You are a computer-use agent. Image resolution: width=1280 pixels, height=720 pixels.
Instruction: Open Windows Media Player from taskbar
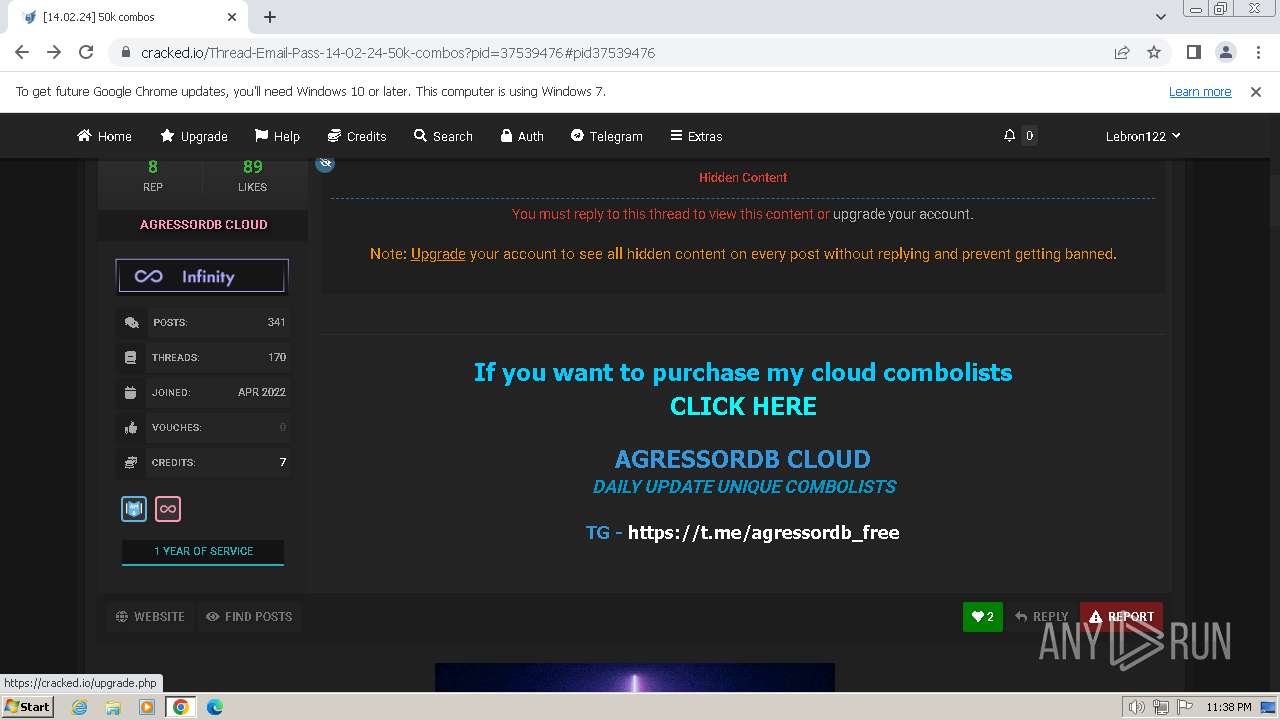pyautogui.click(x=147, y=707)
